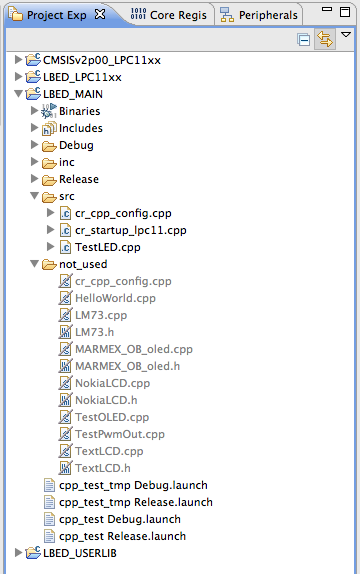Screen dimensions: 360x574
Task: Click the TestOLED.cpp file icon
Action: pos(65,417)
